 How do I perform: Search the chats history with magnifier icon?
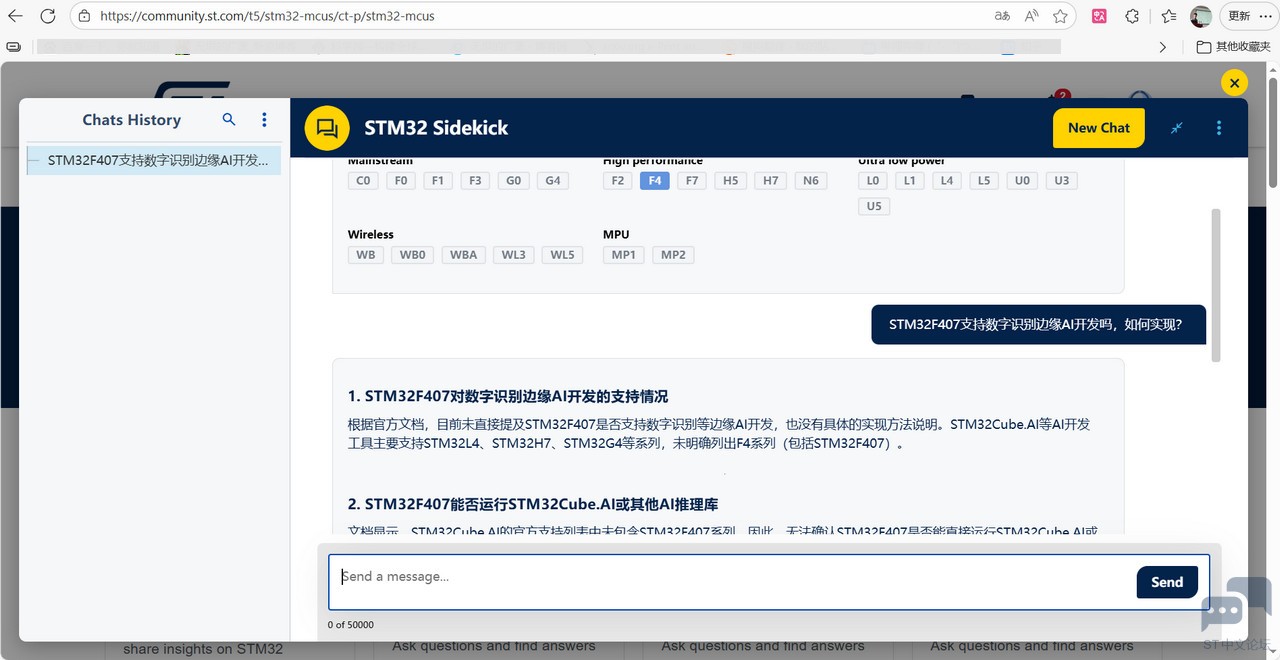229,120
